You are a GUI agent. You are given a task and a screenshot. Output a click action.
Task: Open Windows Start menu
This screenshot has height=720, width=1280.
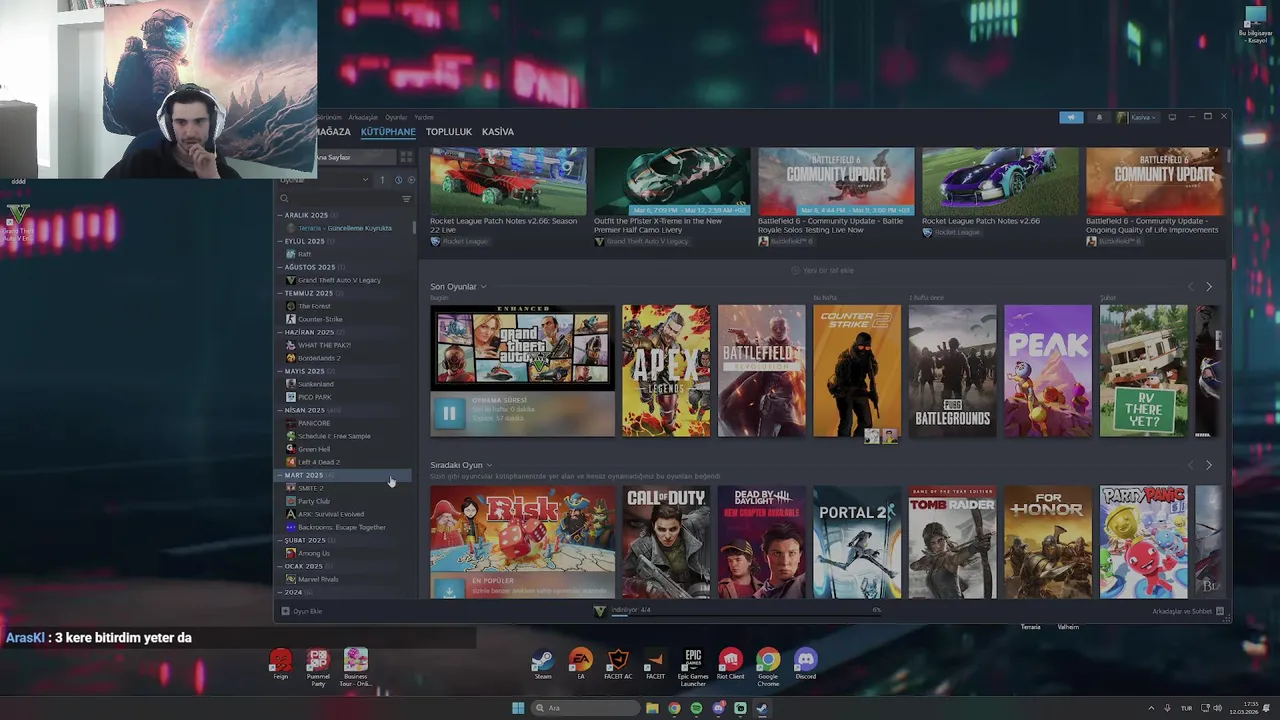point(518,708)
